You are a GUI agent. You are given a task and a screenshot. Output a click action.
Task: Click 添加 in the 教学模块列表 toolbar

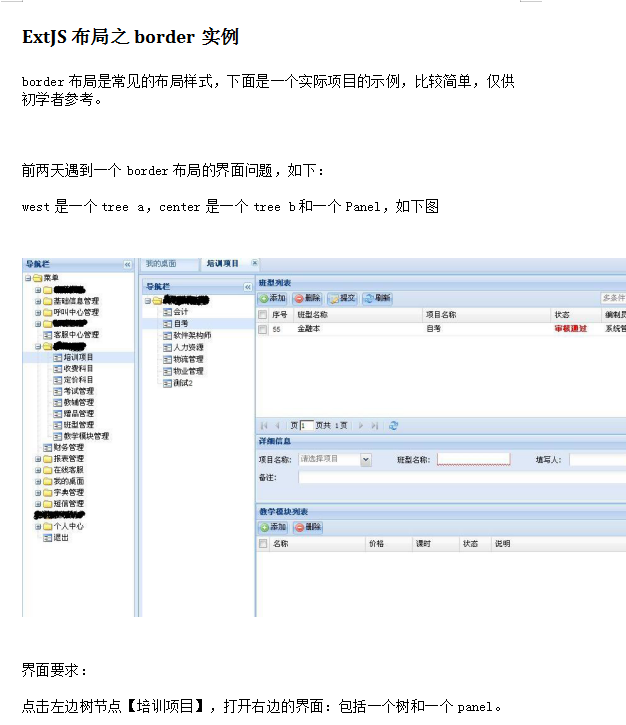pos(272,526)
